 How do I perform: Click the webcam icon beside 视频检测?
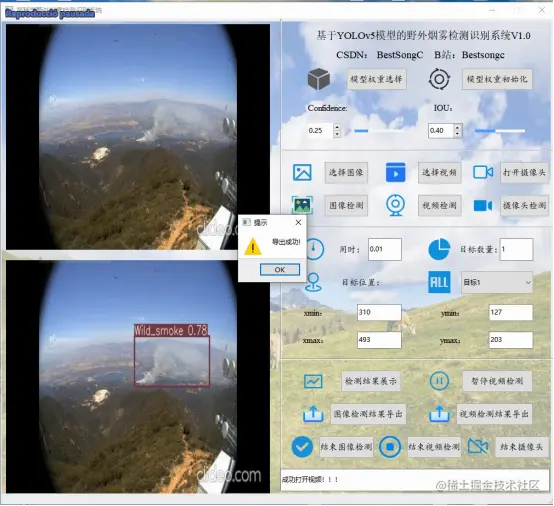click(395, 205)
